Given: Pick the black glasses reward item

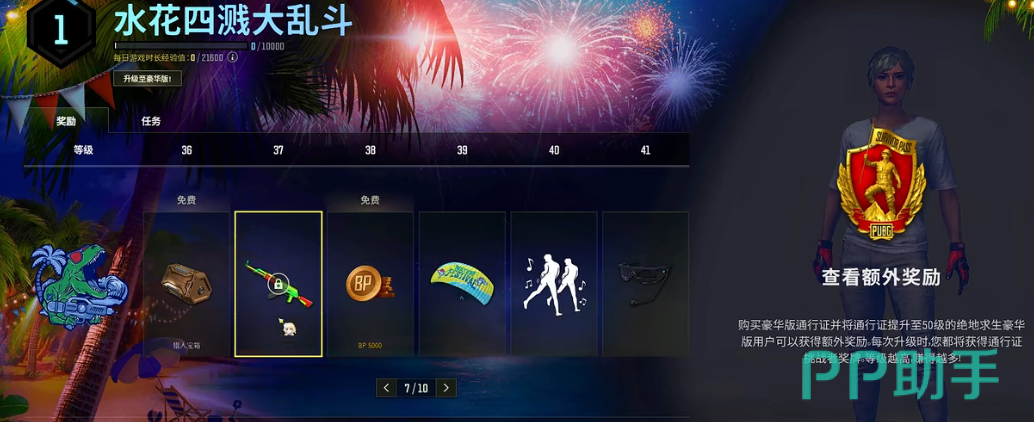Looking at the screenshot, I should [645, 282].
